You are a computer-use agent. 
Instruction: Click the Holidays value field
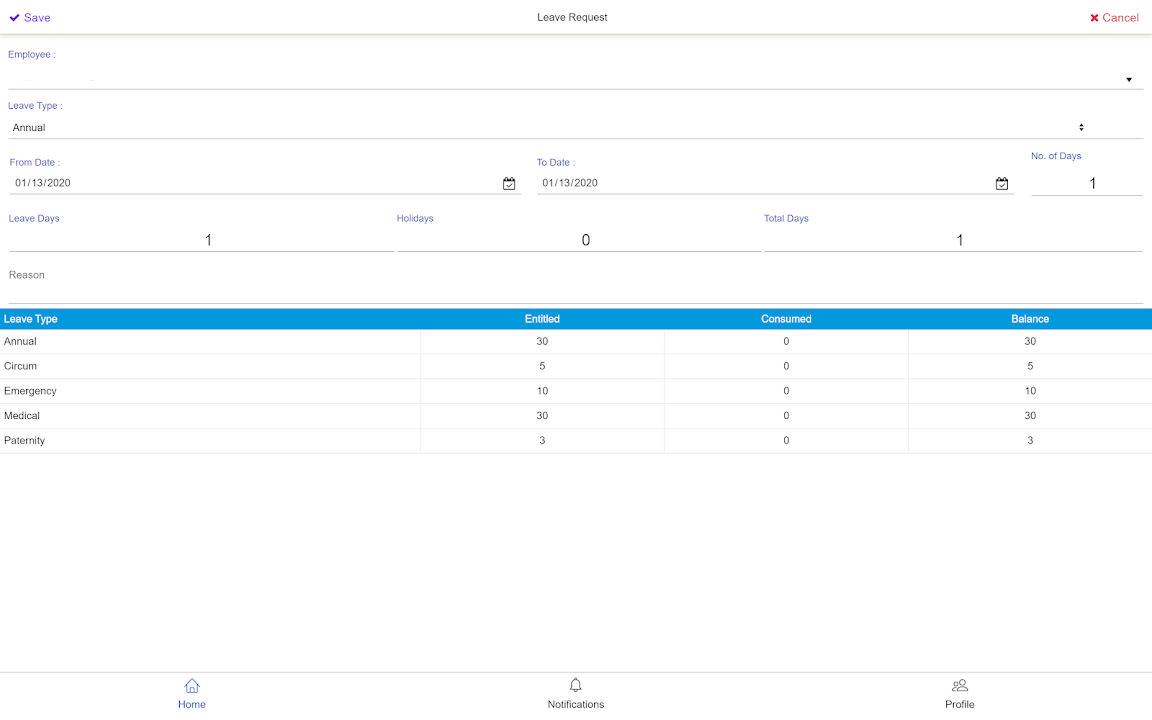point(579,240)
